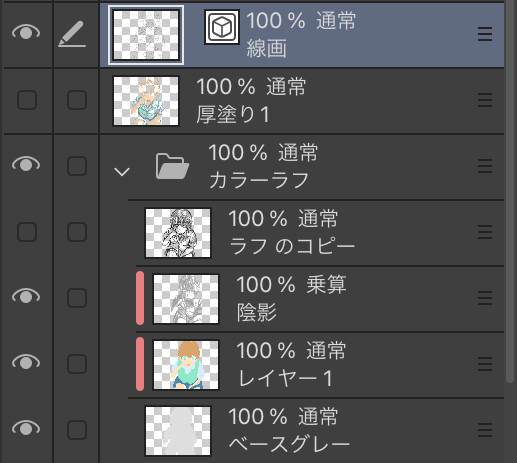517x463 pixels.
Task: Click the カラーラフ folder icon
Action: pos(172,166)
